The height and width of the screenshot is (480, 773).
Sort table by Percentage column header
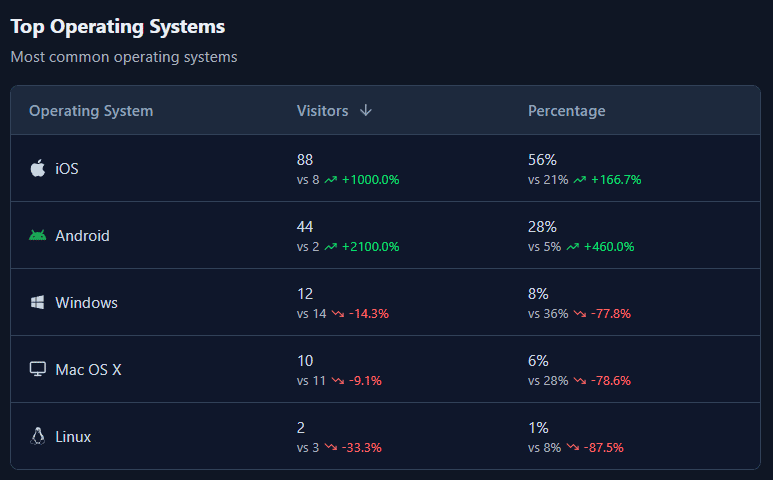tap(566, 111)
